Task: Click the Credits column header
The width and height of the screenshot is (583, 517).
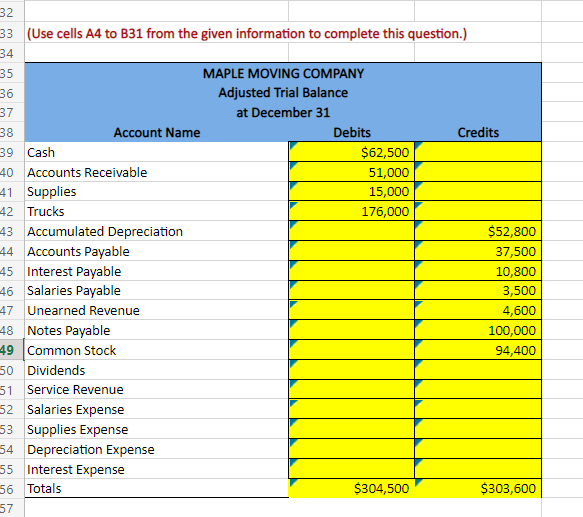Action: [478, 132]
